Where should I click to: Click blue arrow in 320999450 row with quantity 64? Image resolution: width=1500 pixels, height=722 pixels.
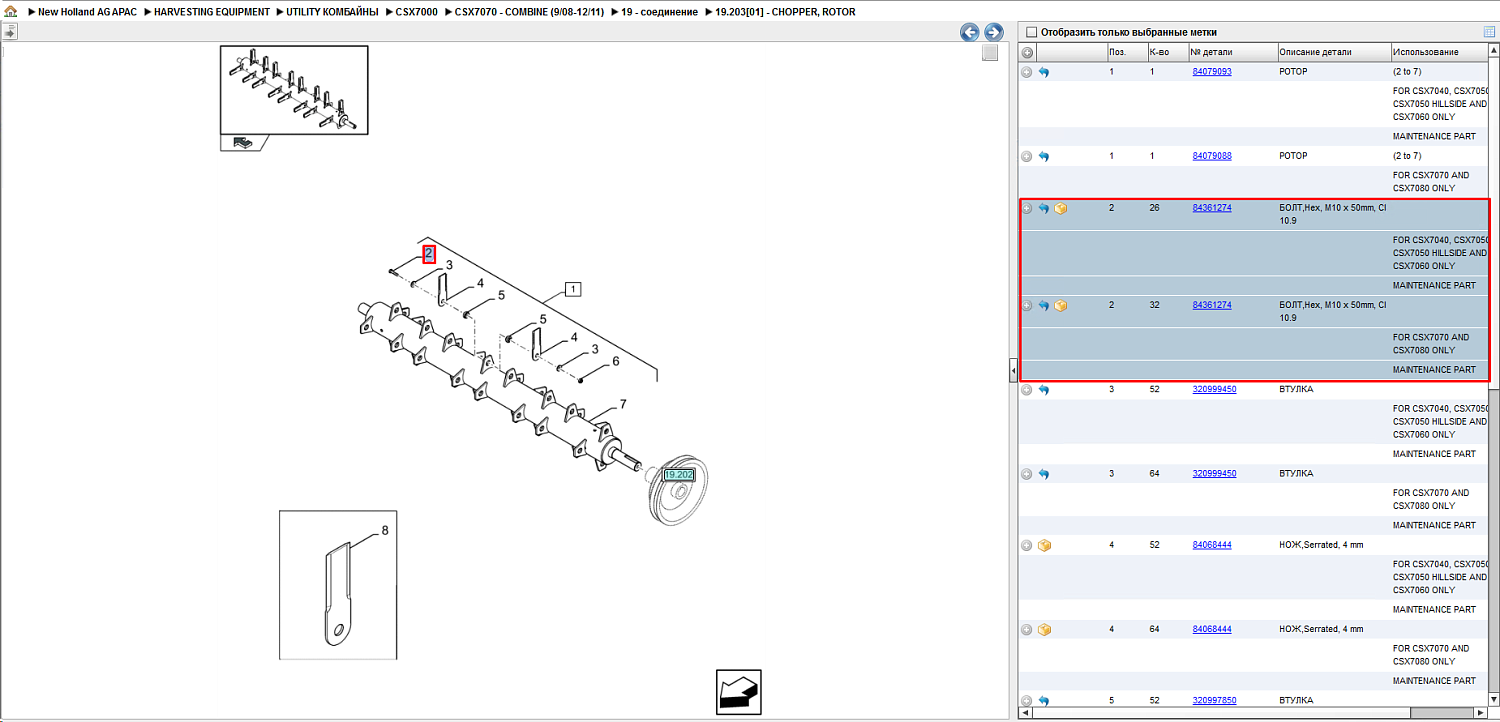pos(1043,473)
